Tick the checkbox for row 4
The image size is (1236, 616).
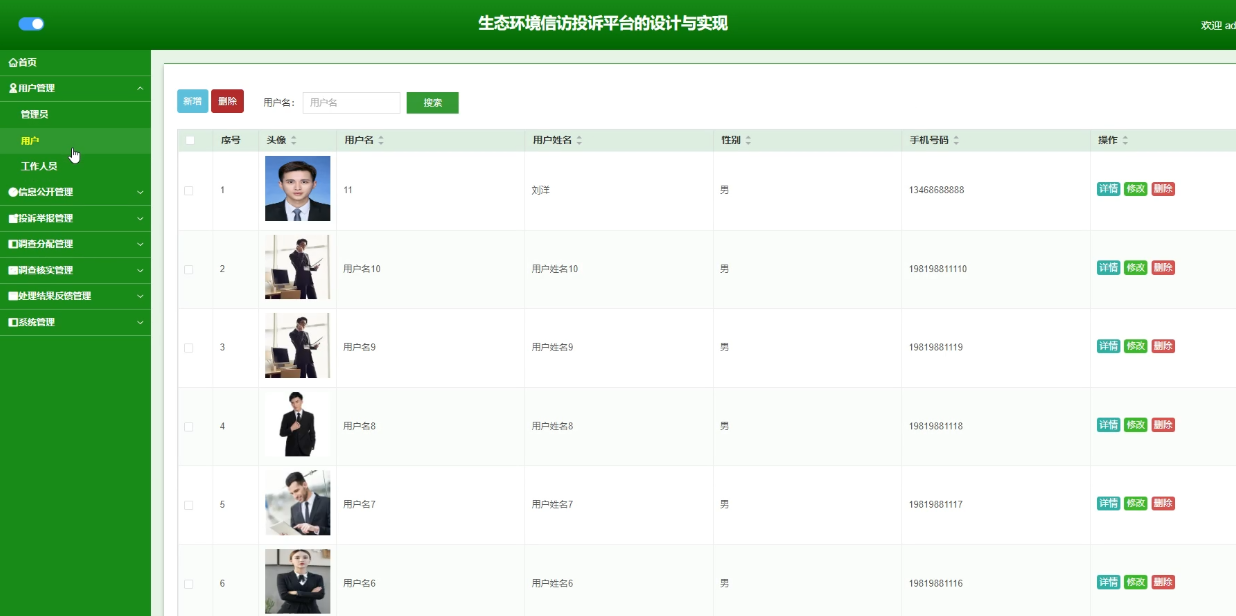(x=189, y=426)
